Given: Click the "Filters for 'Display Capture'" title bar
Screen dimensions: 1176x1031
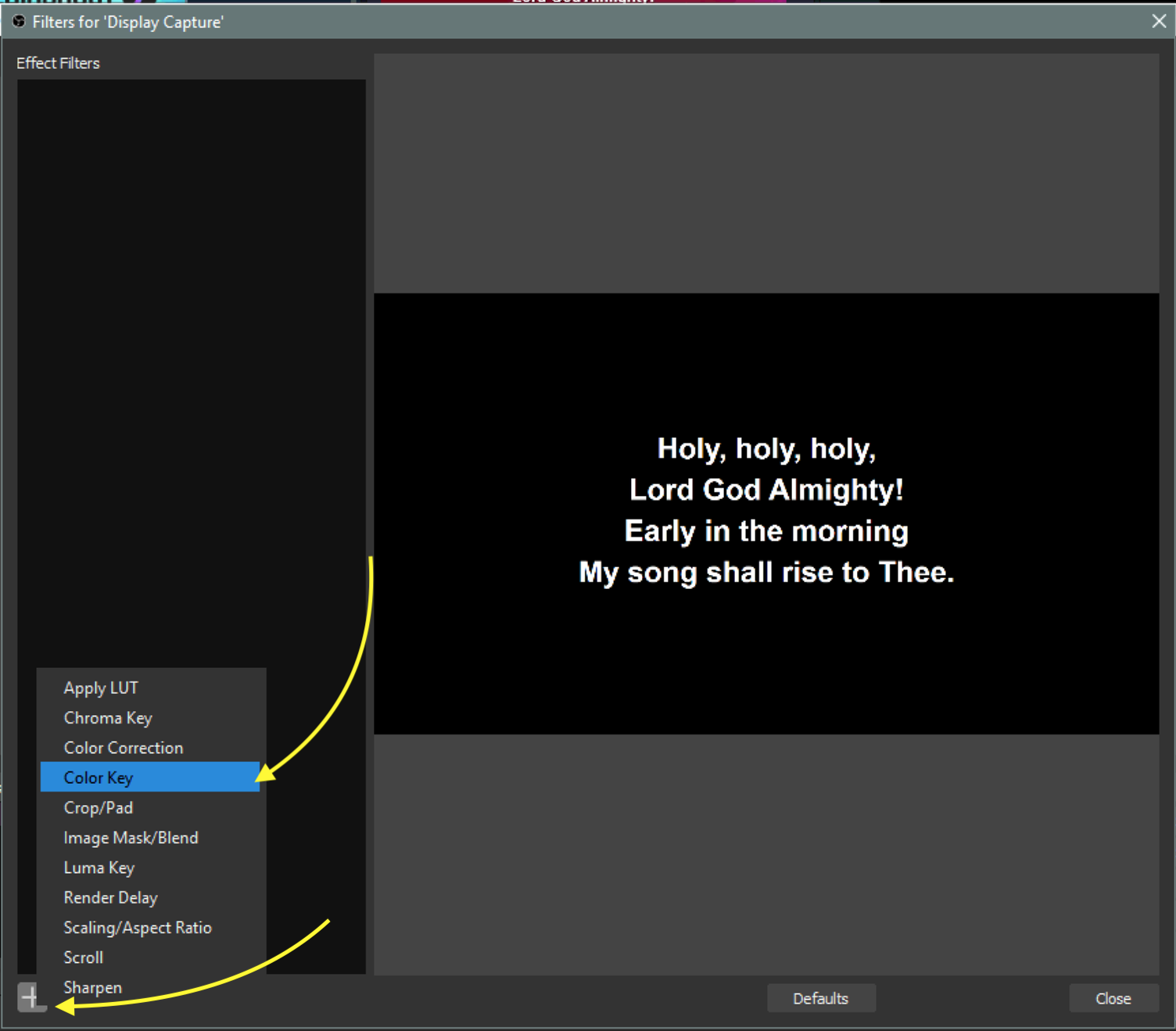Looking at the screenshot, I should pos(547,22).
